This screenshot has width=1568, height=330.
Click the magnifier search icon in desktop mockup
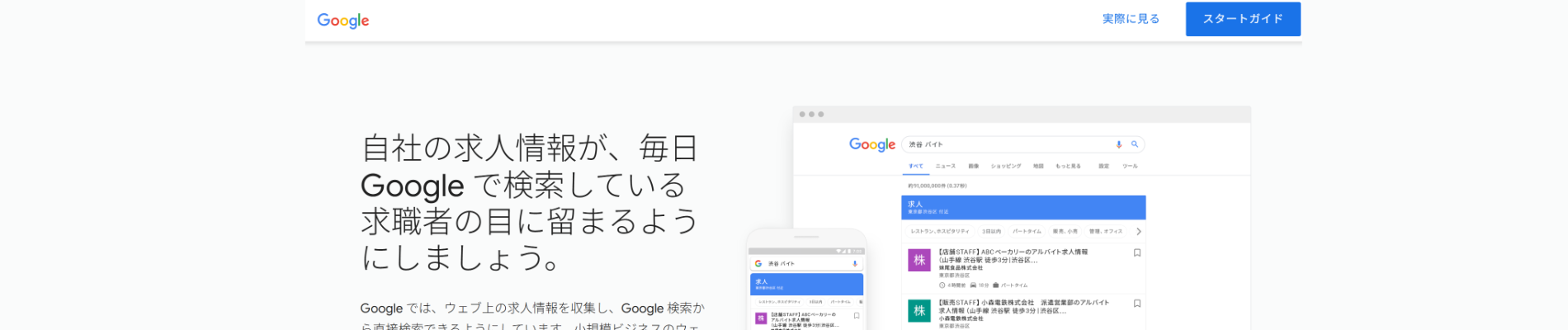pyautogui.click(x=1135, y=144)
